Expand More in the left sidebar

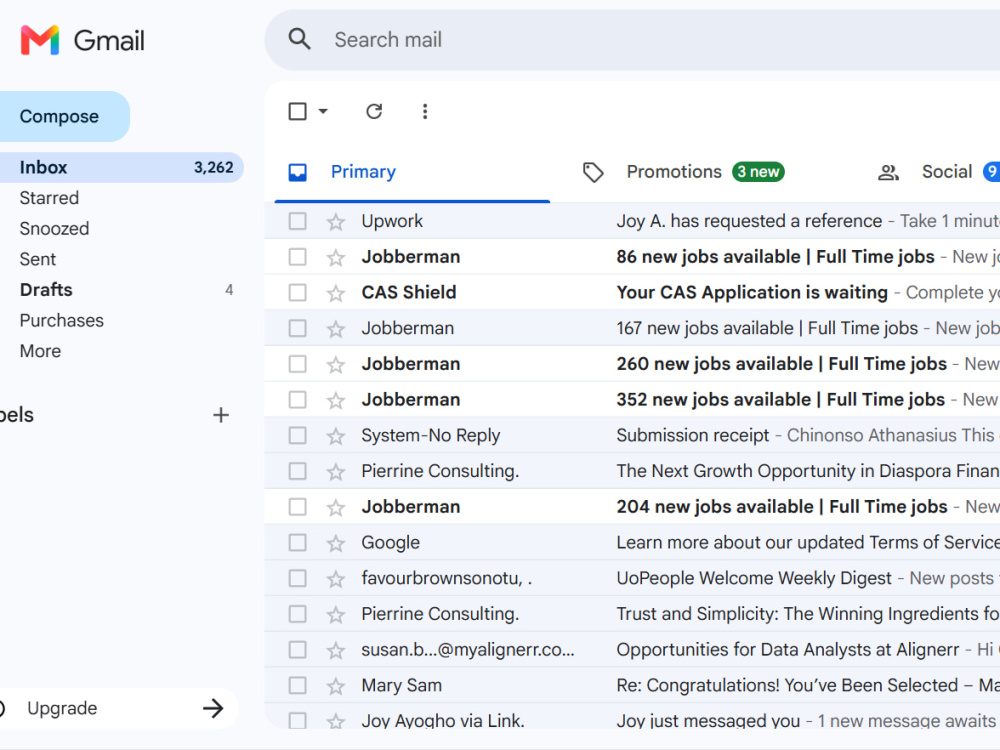pyautogui.click(x=40, y=351)
